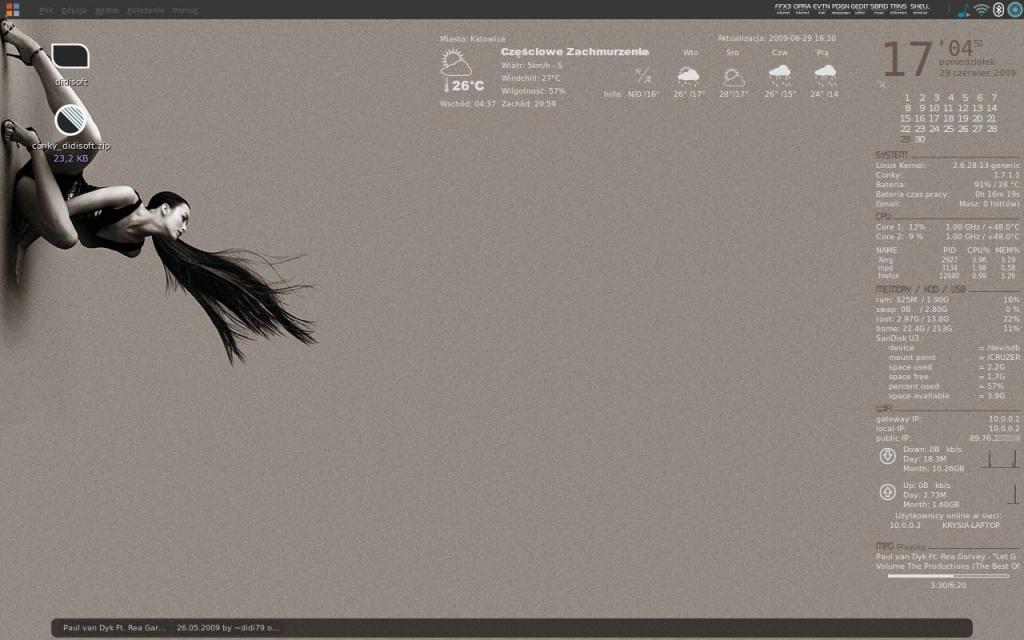This screenshot has width=1024, height=640.
Task: Launch the EVTN mail launcher
Action: (x=821, y=8)
